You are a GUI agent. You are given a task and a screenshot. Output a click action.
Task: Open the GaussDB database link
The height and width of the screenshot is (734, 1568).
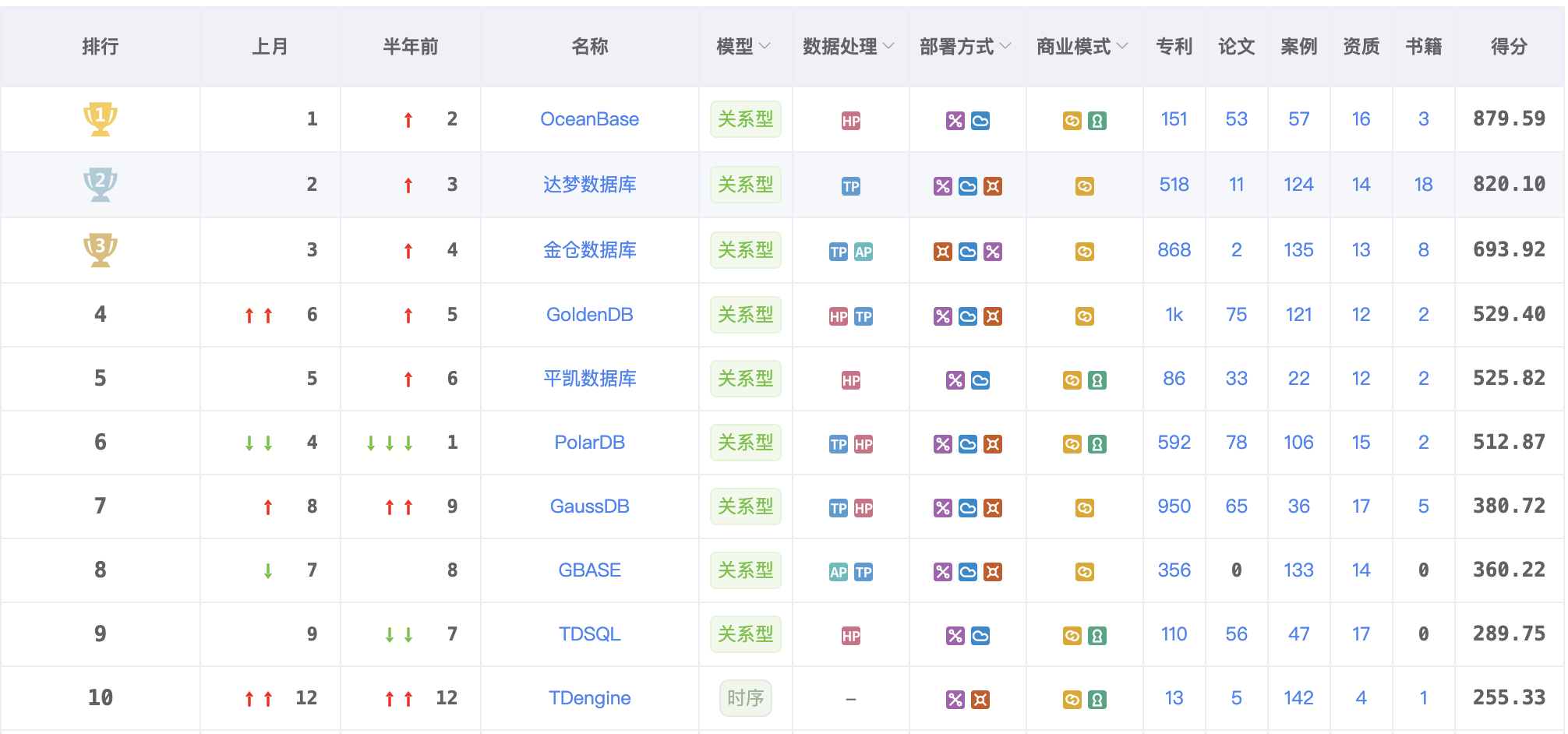[590, 506]
